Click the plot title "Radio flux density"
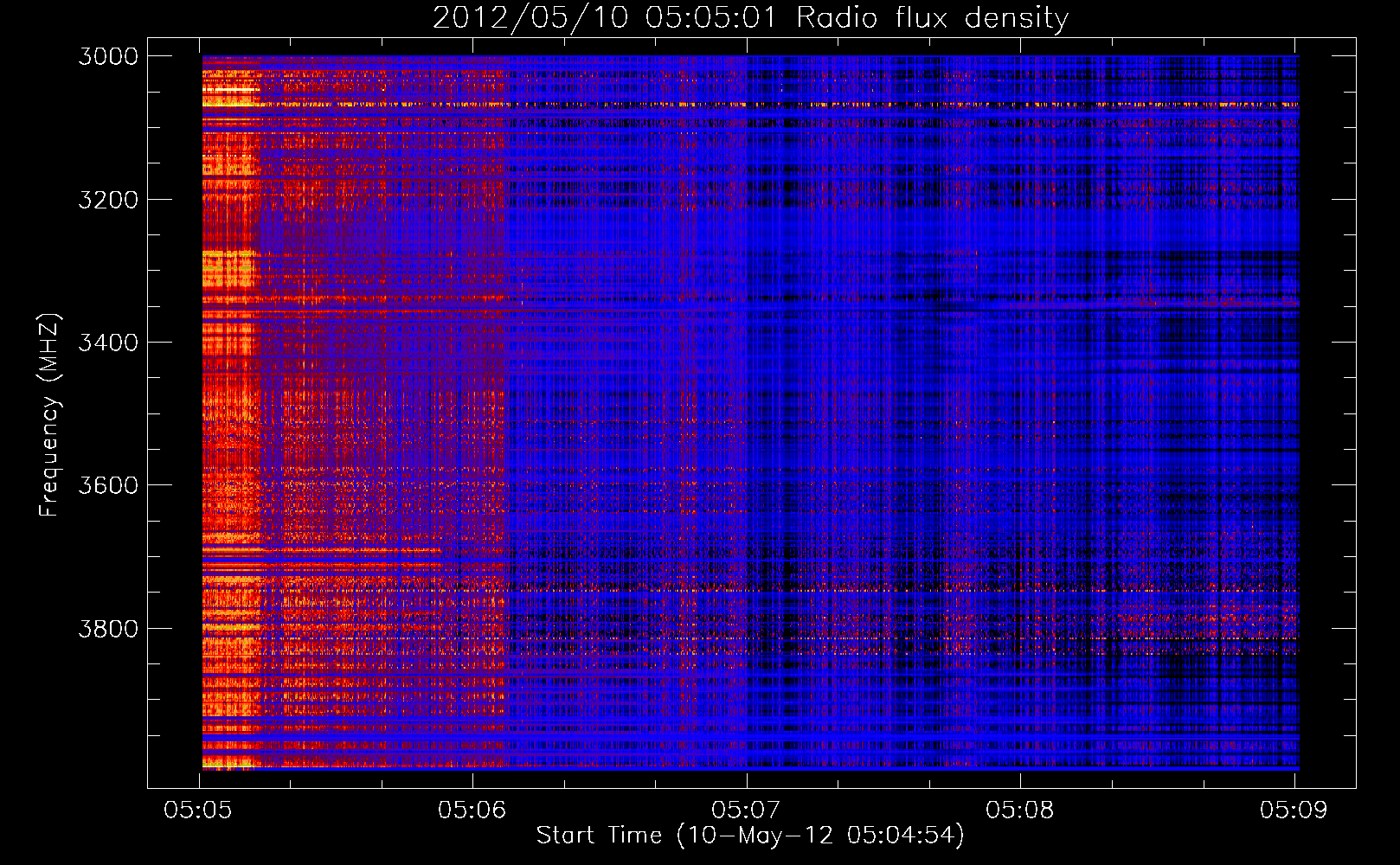The width and height of the screenshot is (1400, 865). 750,17
